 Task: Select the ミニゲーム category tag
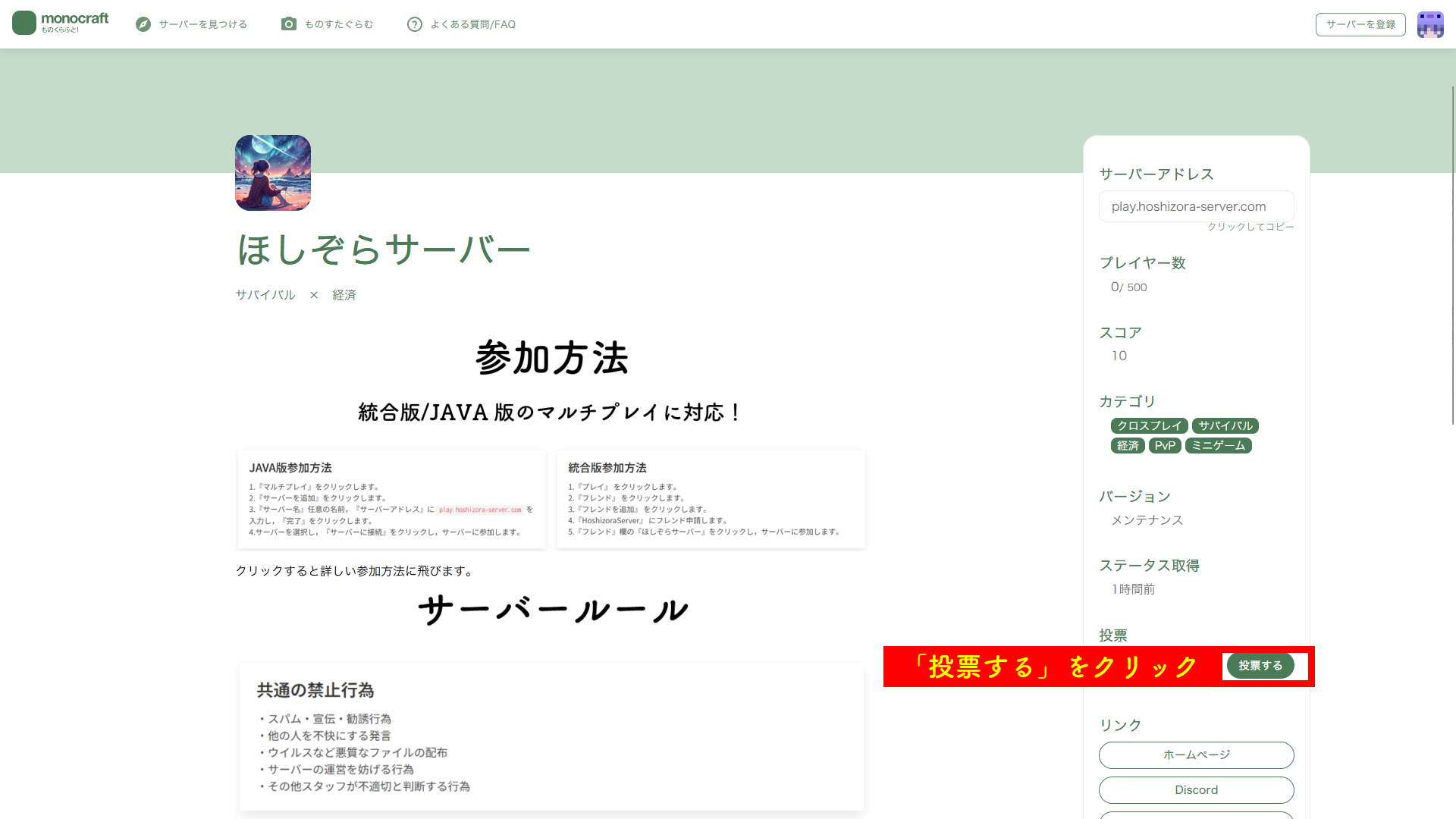[x=1218, y=446]
